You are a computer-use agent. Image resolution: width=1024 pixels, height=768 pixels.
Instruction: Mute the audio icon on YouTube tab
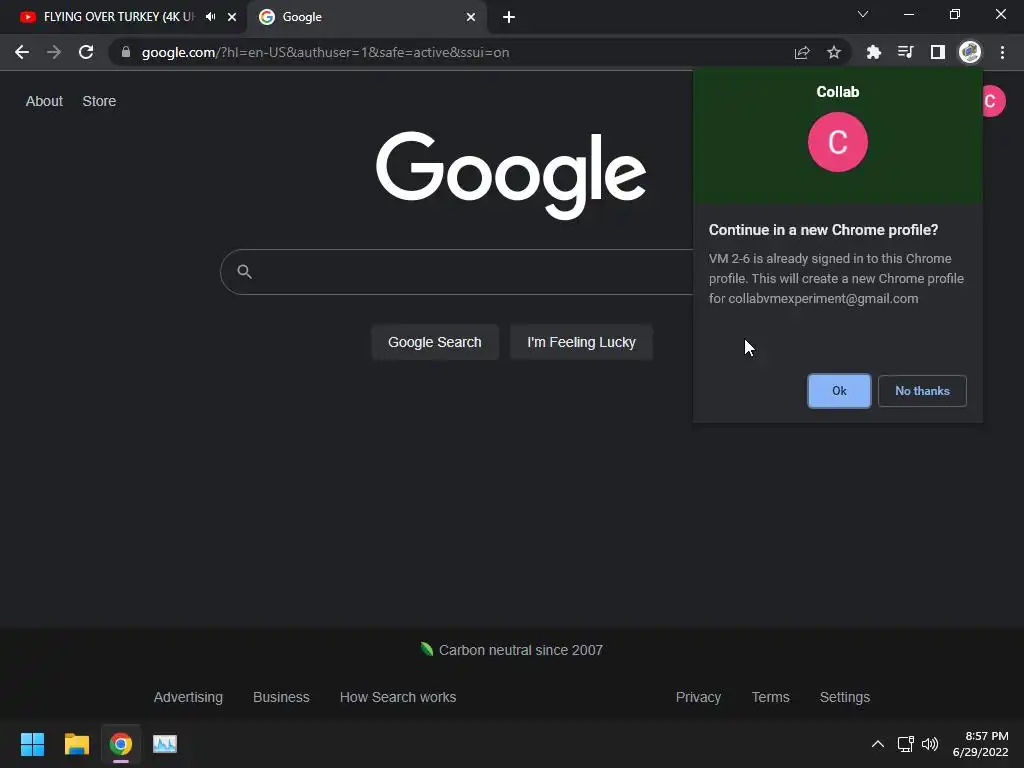[x=210, y=17]
